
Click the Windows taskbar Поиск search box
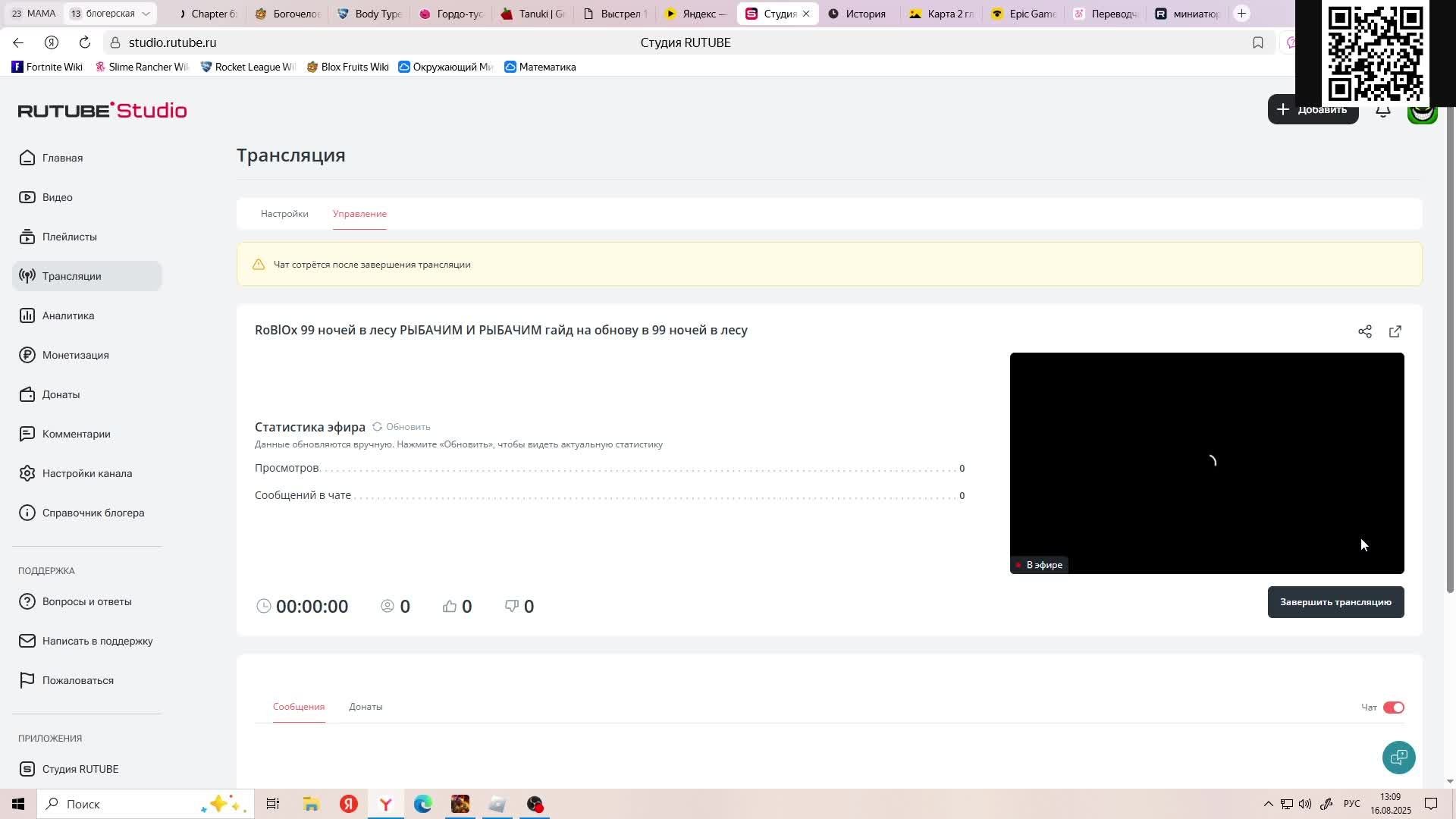[121, 804]
